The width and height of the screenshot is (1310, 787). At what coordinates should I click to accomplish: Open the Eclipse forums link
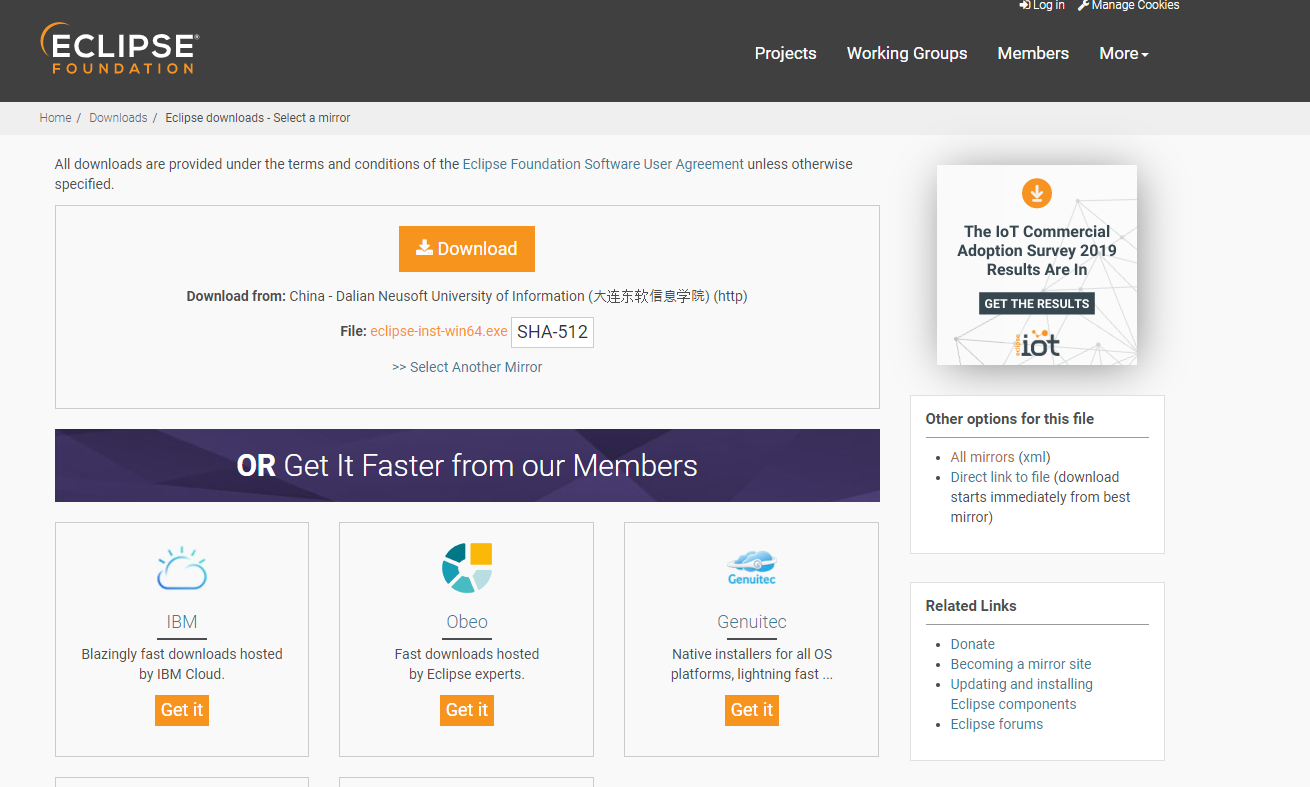pos(996,724)
